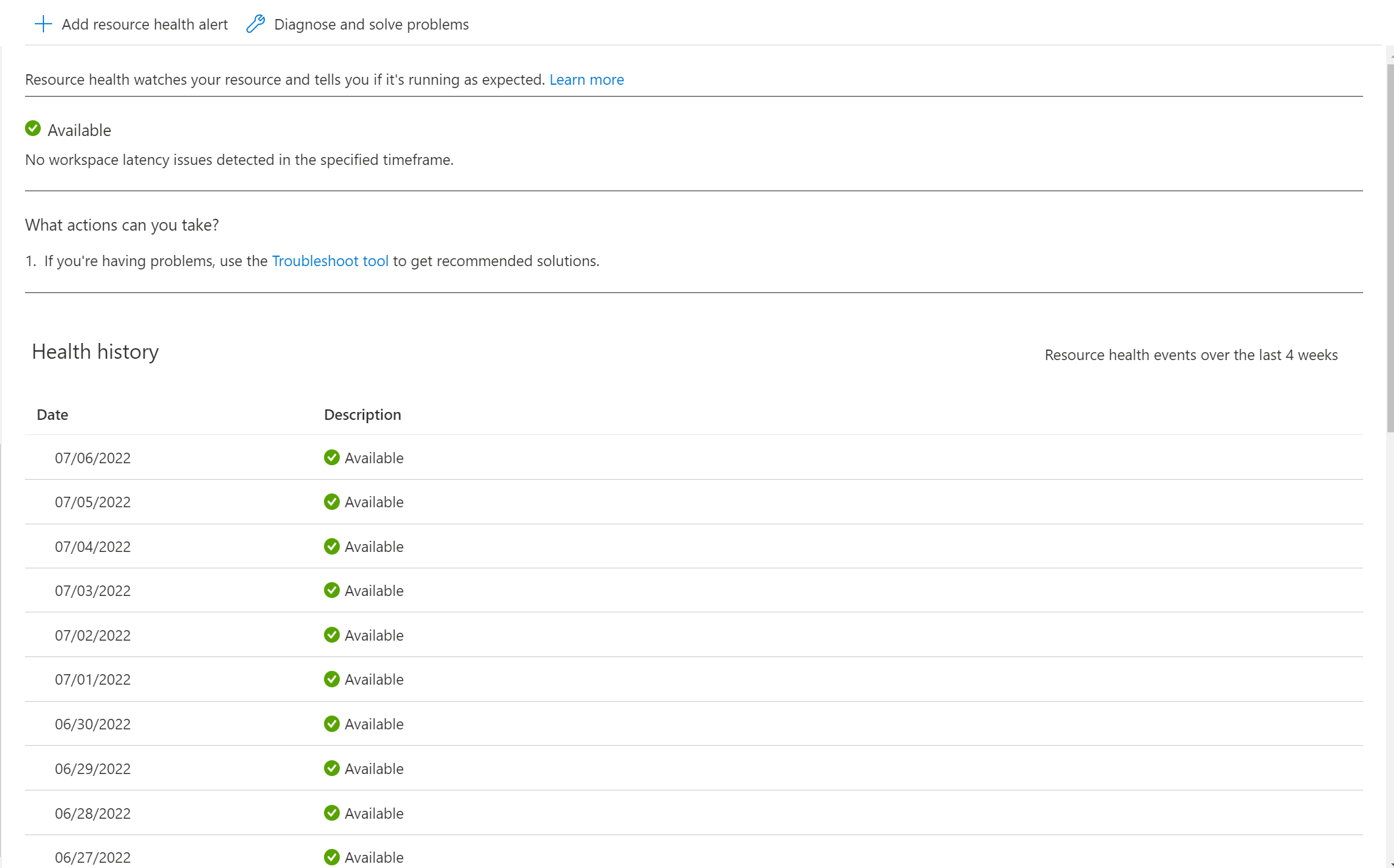Open the Troubleshoot tool link
This screenshot has width=1394, height=868.
point(330,261)
